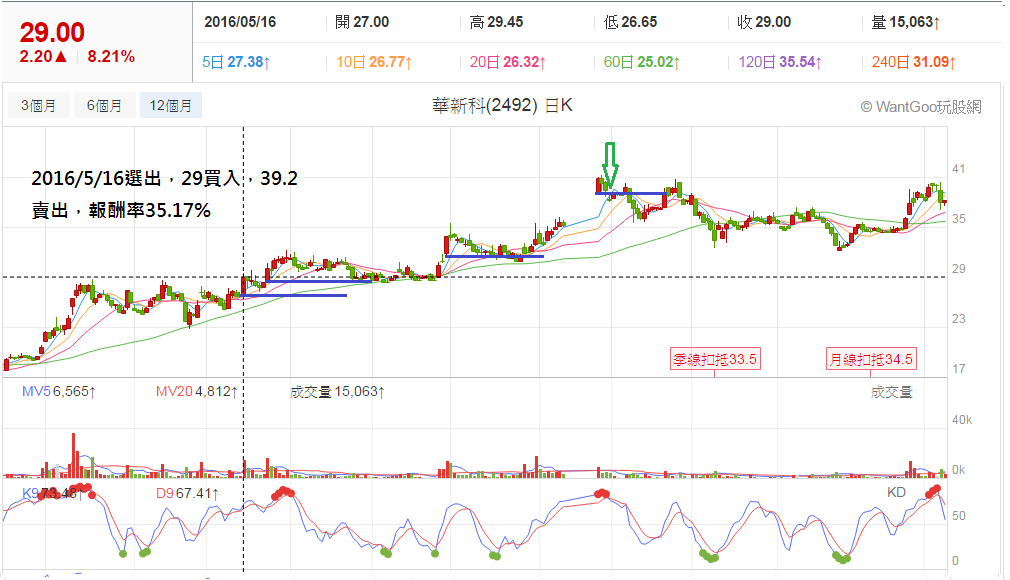Click the 高 29.45 high price
The image size is (1010, 580).
(496, 22)
